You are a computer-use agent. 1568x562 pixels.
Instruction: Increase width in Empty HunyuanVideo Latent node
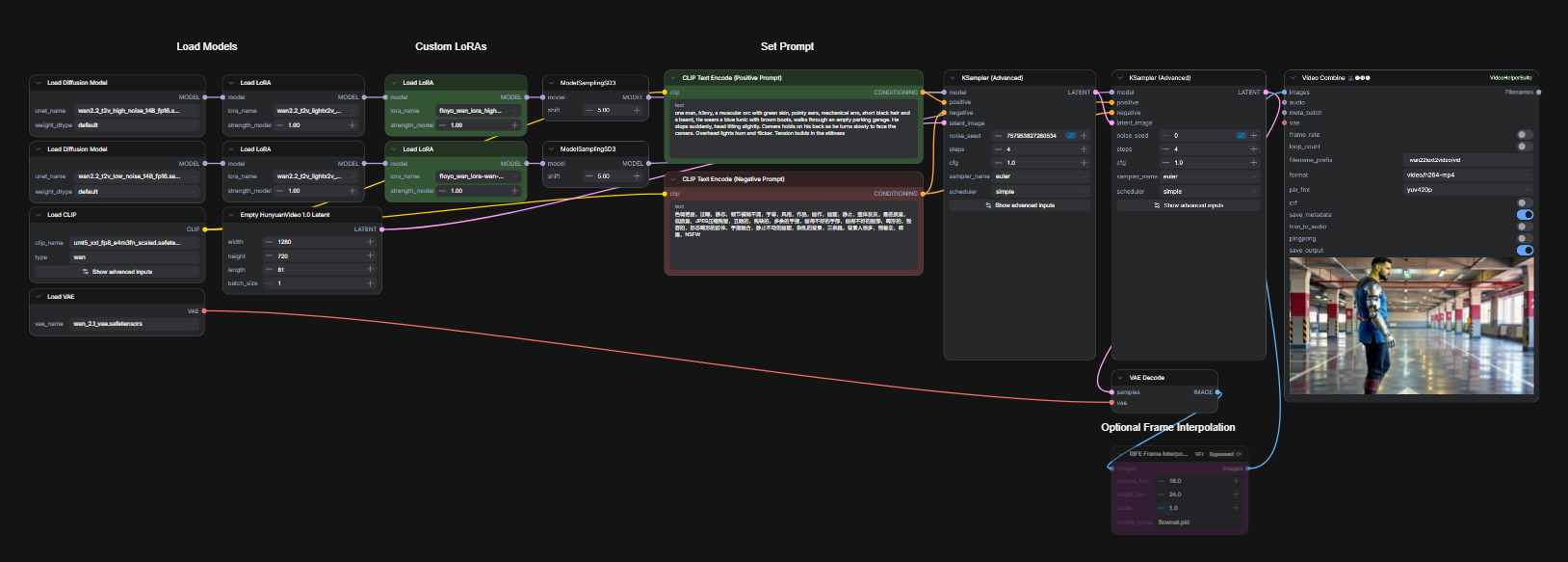point(370,242)
